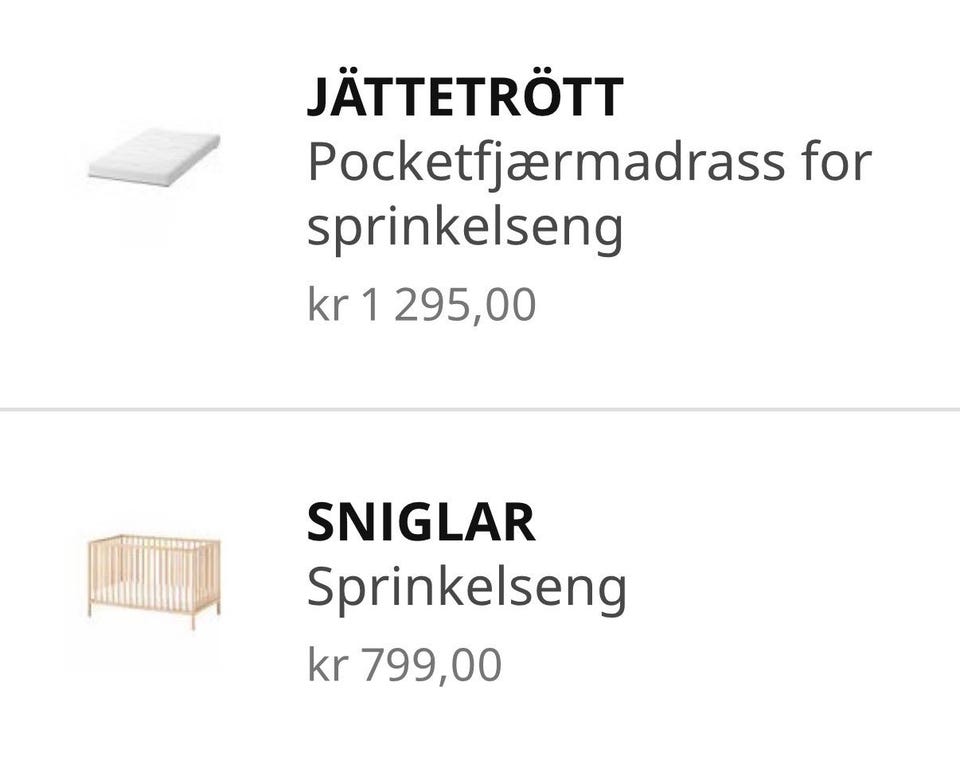This screenshot has height=776, width=960.
Task: Tap the JÄTTETRÖTT mattress icon
Action: coord(153,159)
